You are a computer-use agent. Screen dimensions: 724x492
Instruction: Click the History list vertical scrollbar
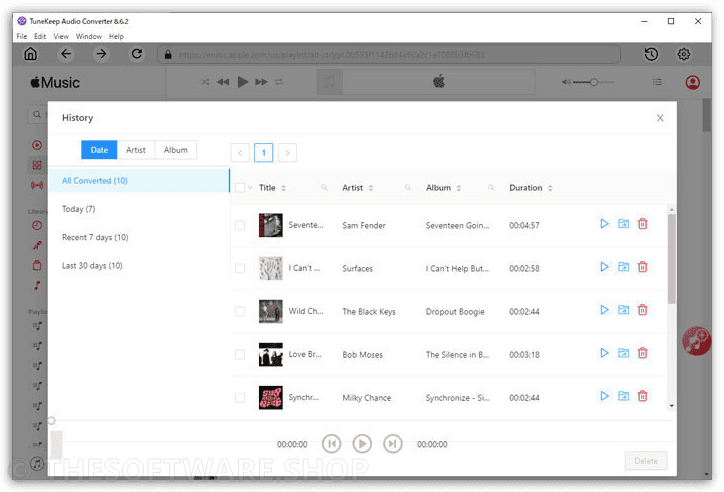click(x=672, y=258)
